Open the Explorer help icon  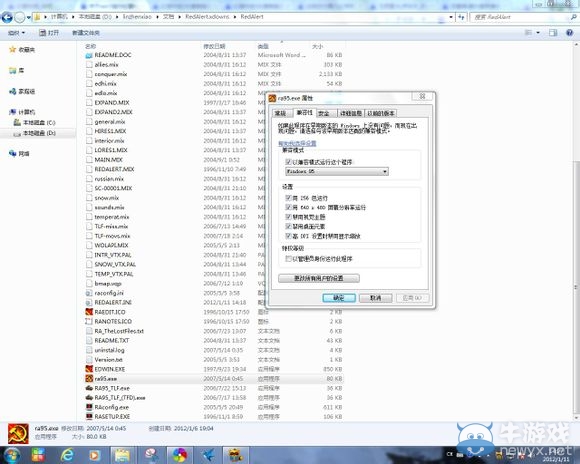pos(570,33)
